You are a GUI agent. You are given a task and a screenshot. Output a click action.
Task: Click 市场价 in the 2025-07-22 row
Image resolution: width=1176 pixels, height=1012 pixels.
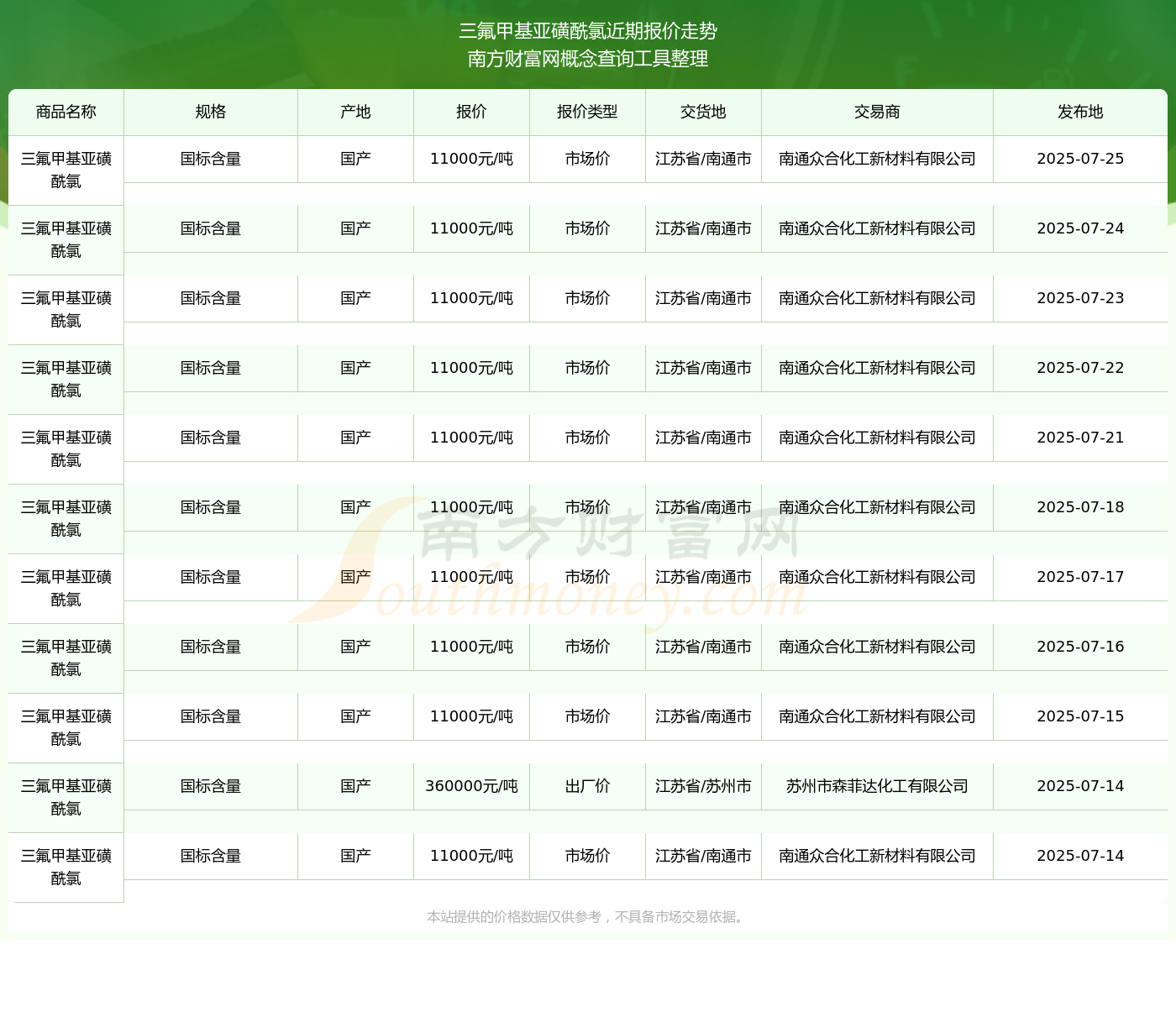coord(588,368)
